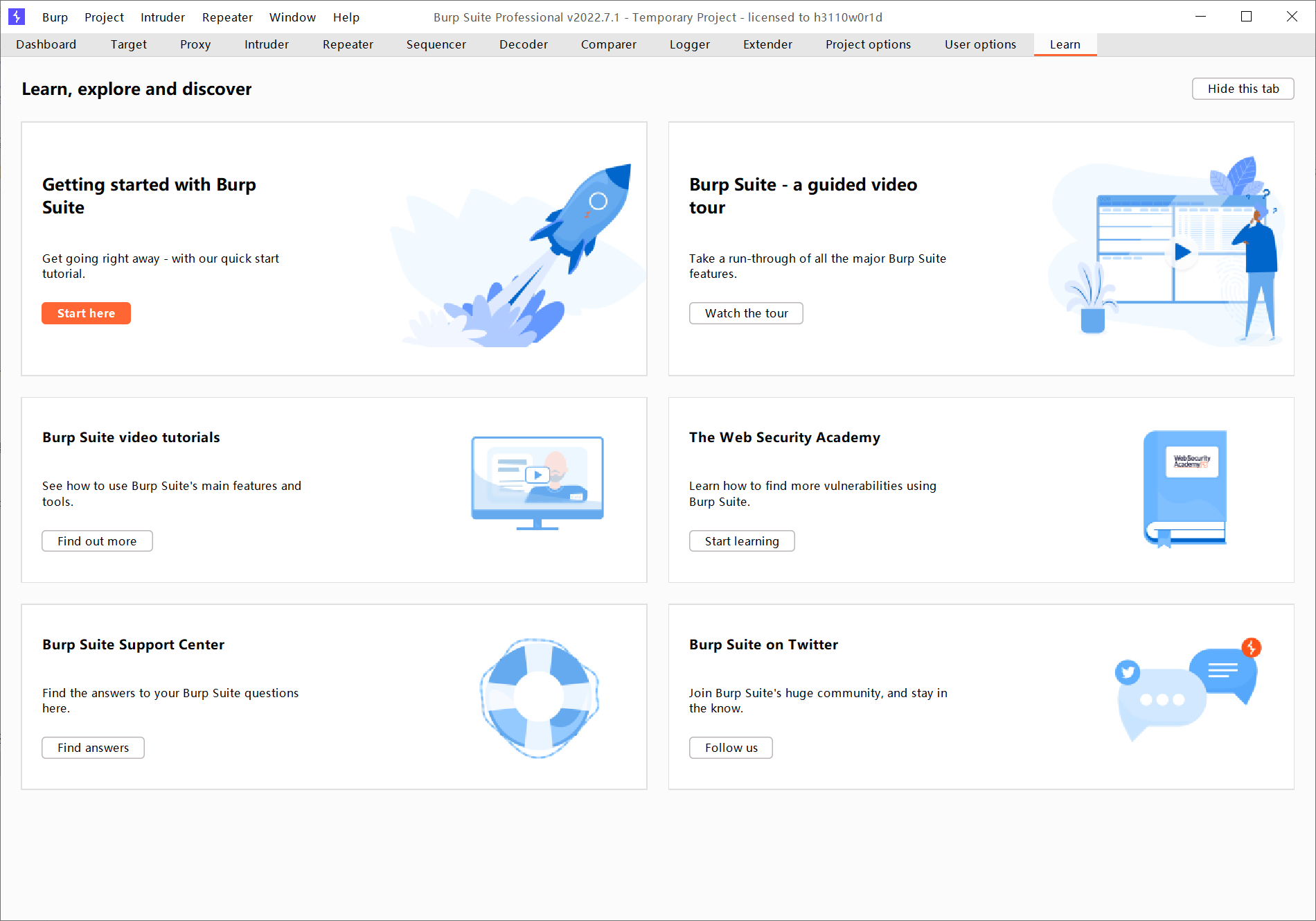Open the Help menu

coord(346,17)
